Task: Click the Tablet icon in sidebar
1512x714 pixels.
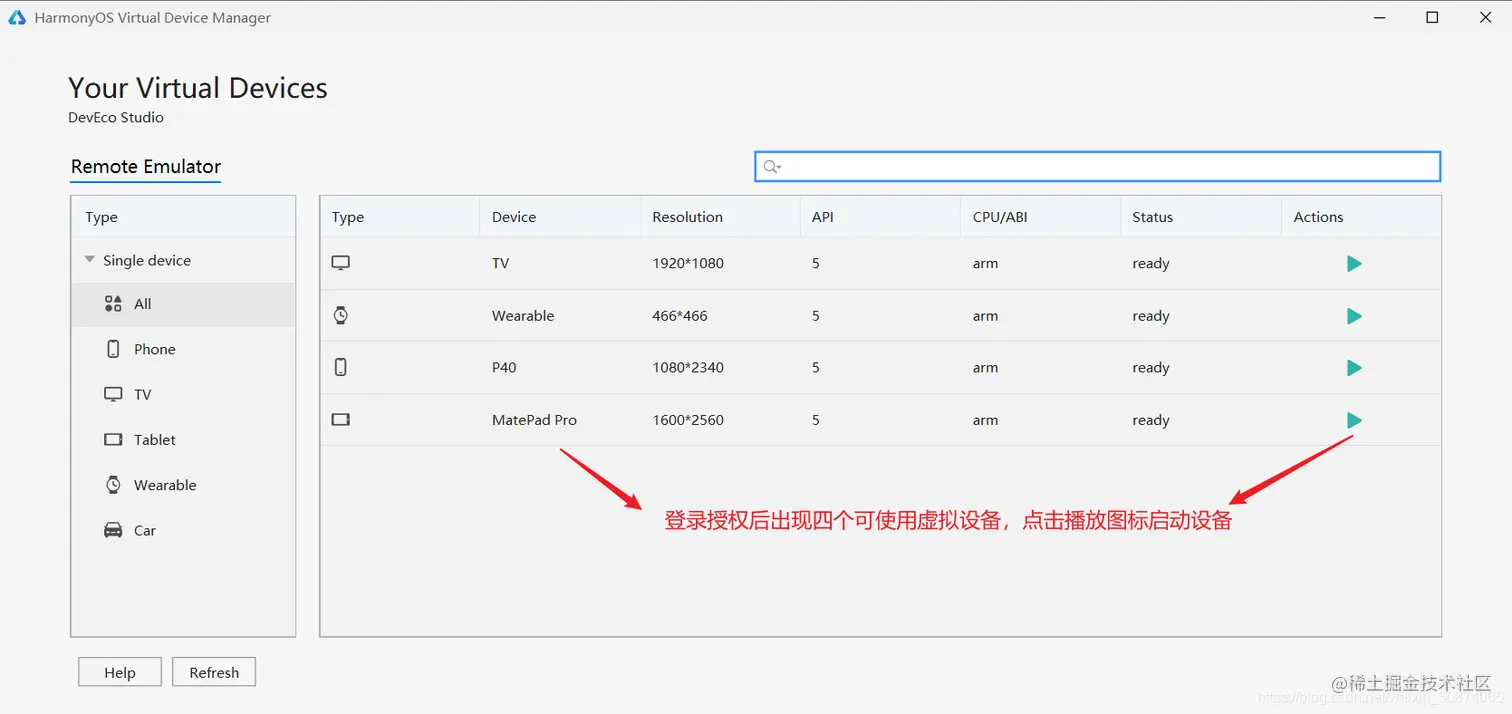Action: pyautogui.click(x=113, y=440)
